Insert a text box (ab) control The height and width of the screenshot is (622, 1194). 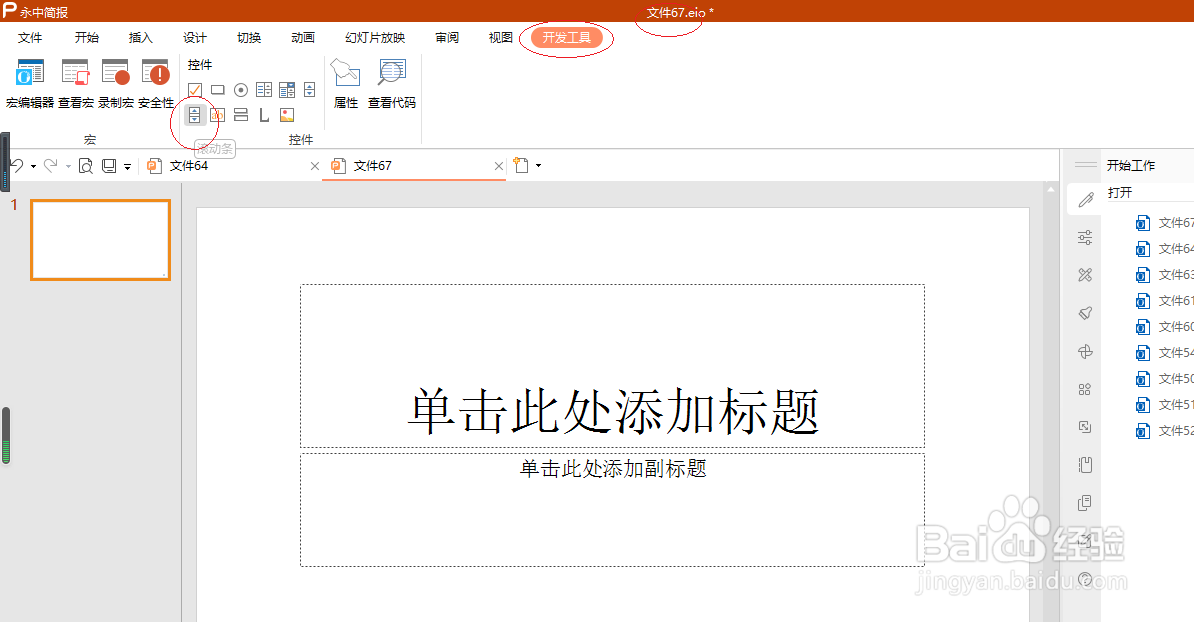217,114
